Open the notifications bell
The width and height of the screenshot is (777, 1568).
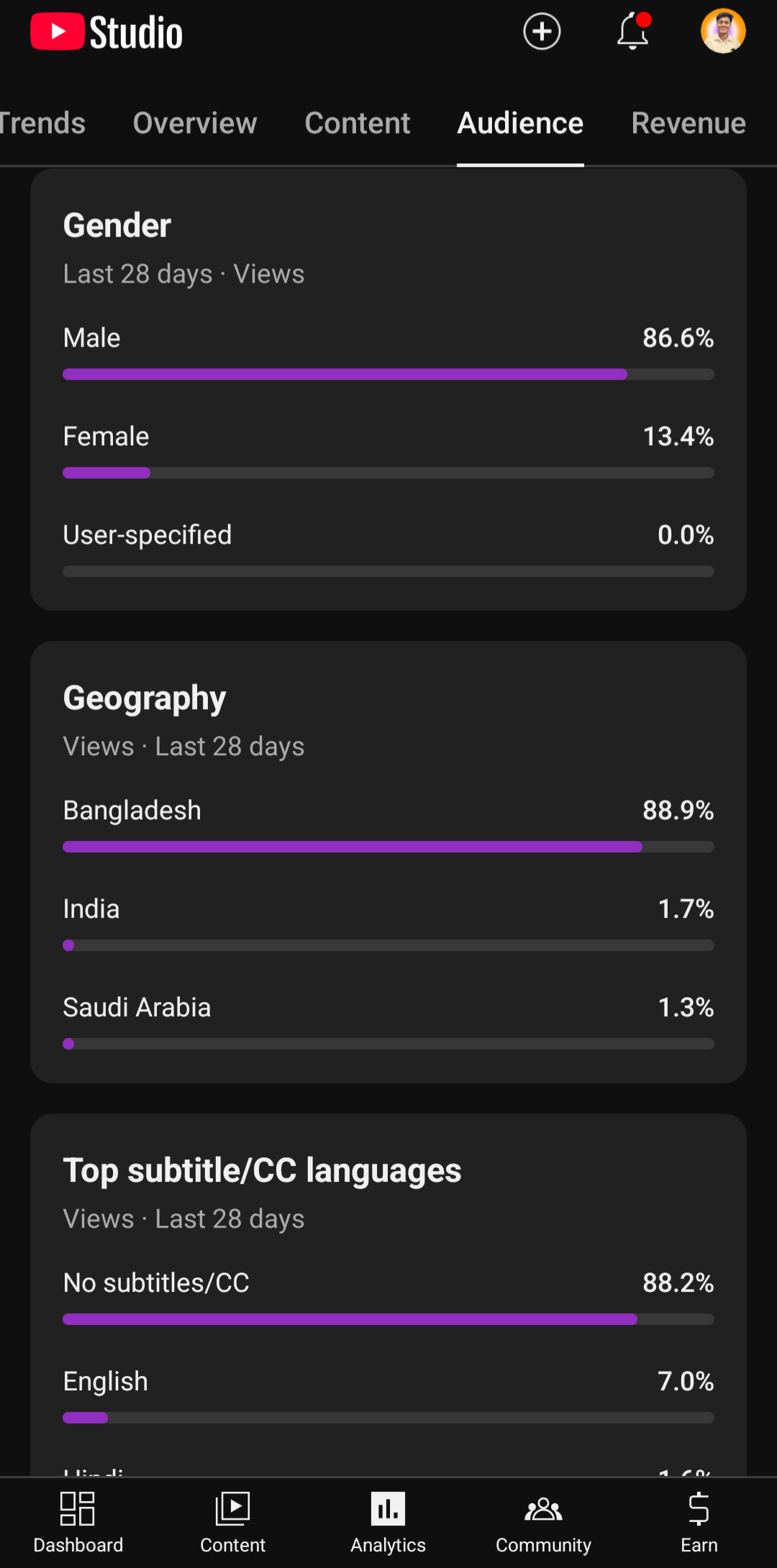pos(633,32)
